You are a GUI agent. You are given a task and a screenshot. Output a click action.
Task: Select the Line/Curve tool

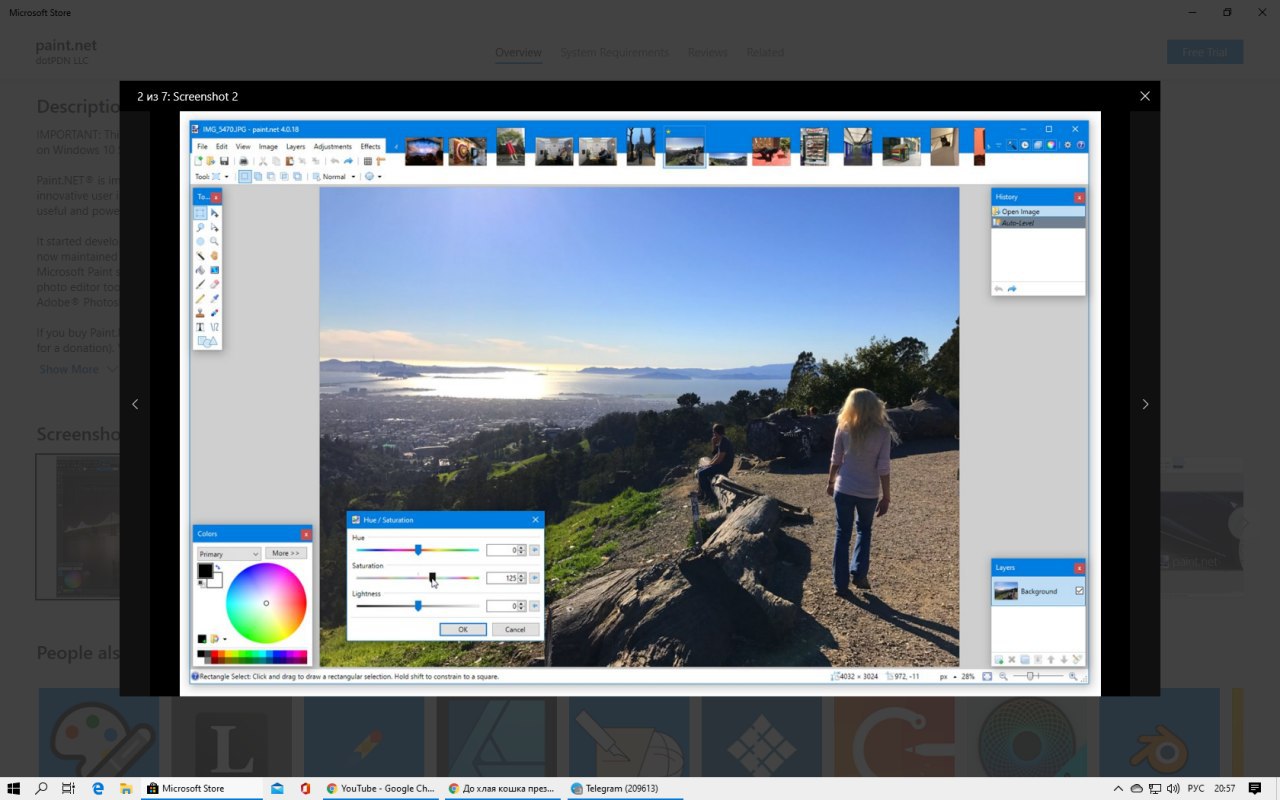[215, 327]
